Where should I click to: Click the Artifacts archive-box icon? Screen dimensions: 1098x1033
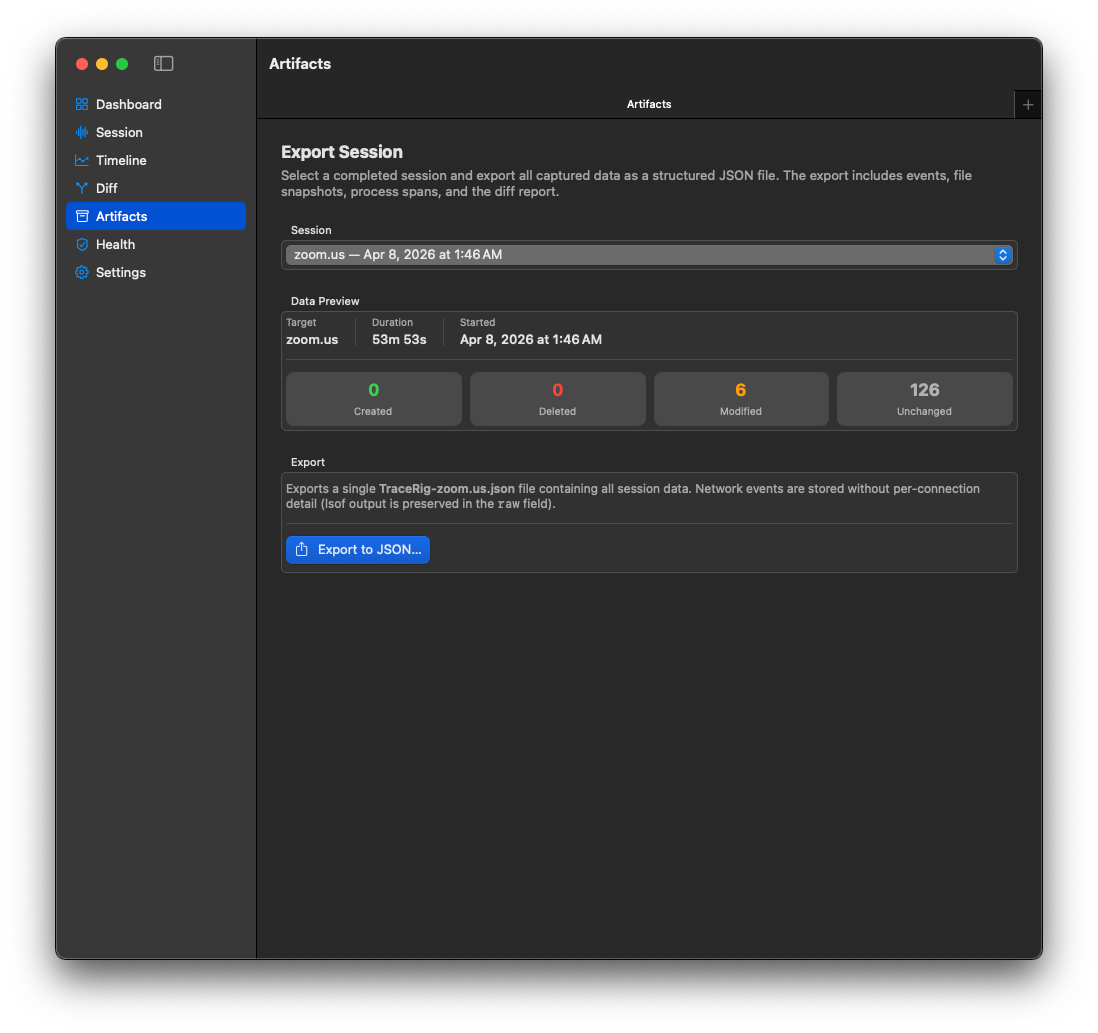coord(81,216)
